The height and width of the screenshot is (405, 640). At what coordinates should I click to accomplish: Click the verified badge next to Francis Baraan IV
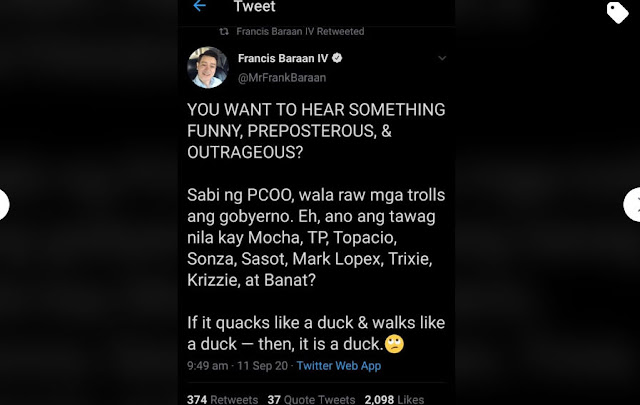pos(336,57)
